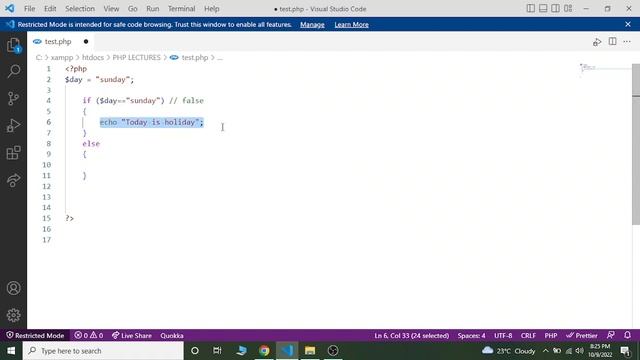Toggle Primary Side Bar layout icon

(x=531, y=8)
